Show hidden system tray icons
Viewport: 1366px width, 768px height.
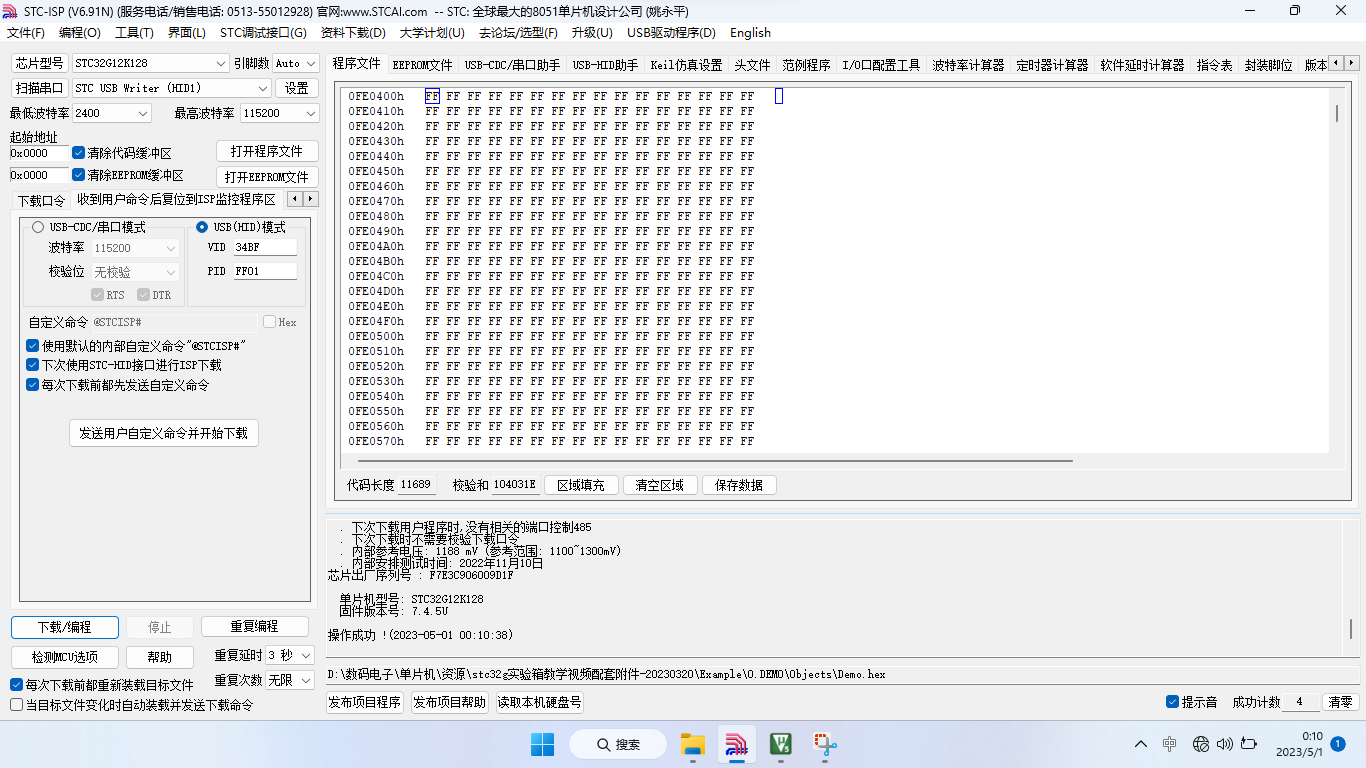pyautogui.click(x=1141, y=744)
